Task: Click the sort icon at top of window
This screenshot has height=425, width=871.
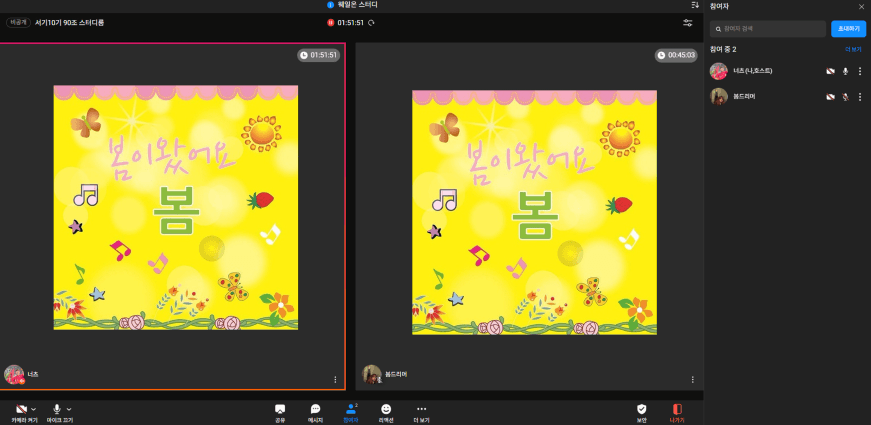Action: (695, 5)
